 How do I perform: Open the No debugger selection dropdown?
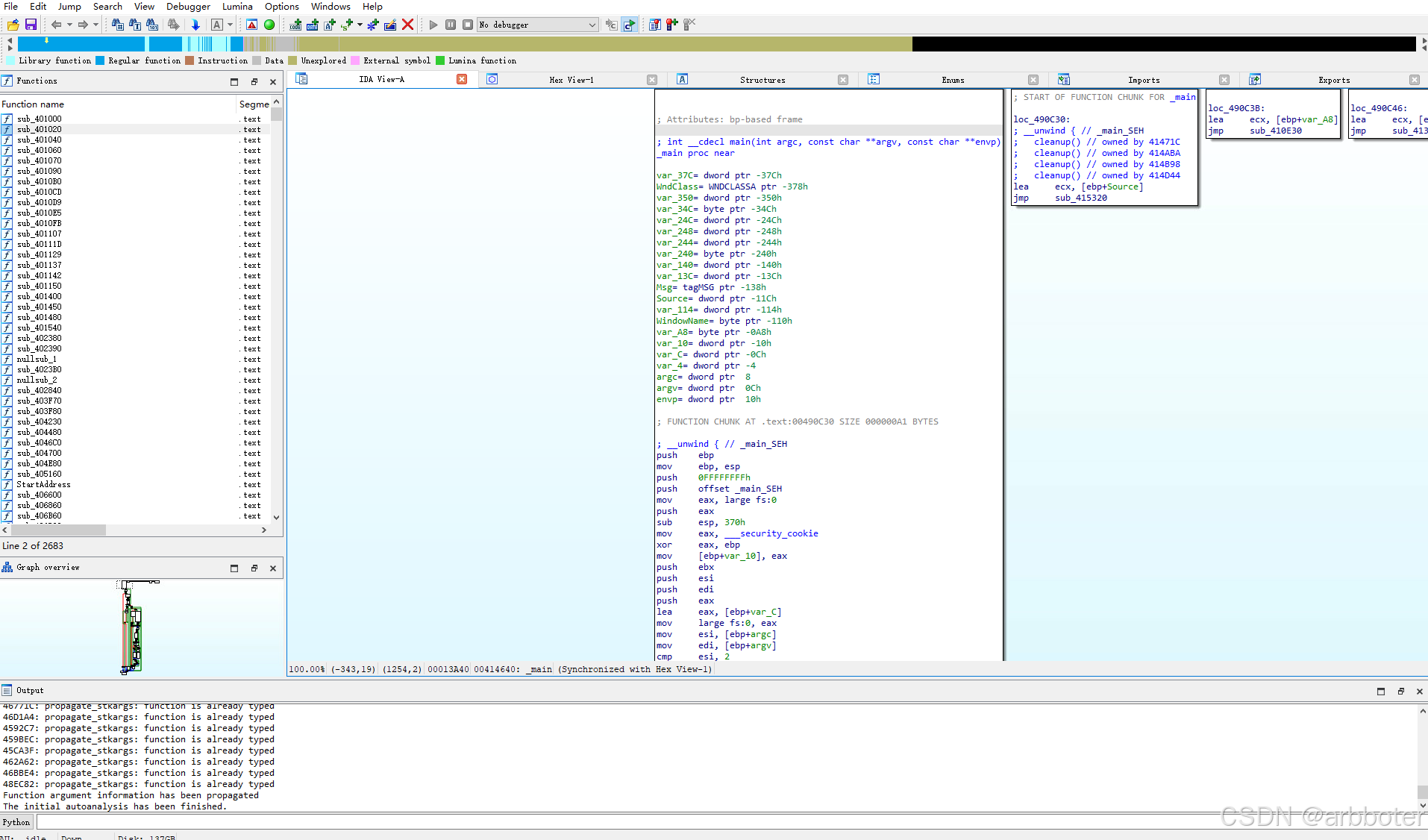tap(538, 25)
